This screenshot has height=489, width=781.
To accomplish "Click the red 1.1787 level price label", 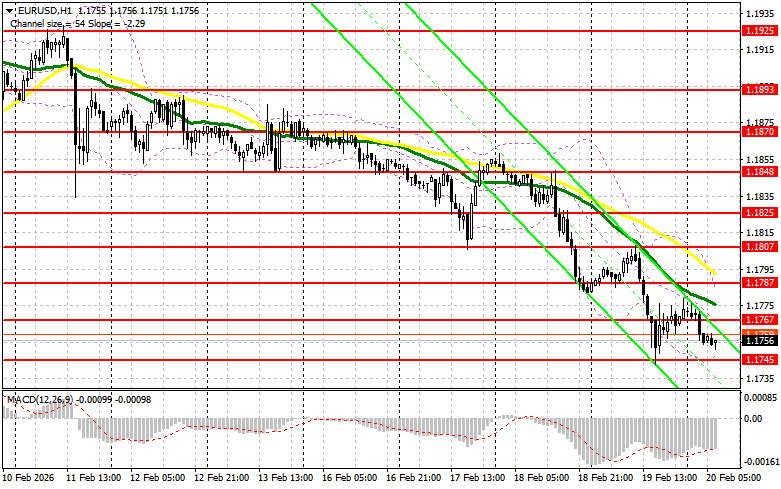I will pos(760,283).
